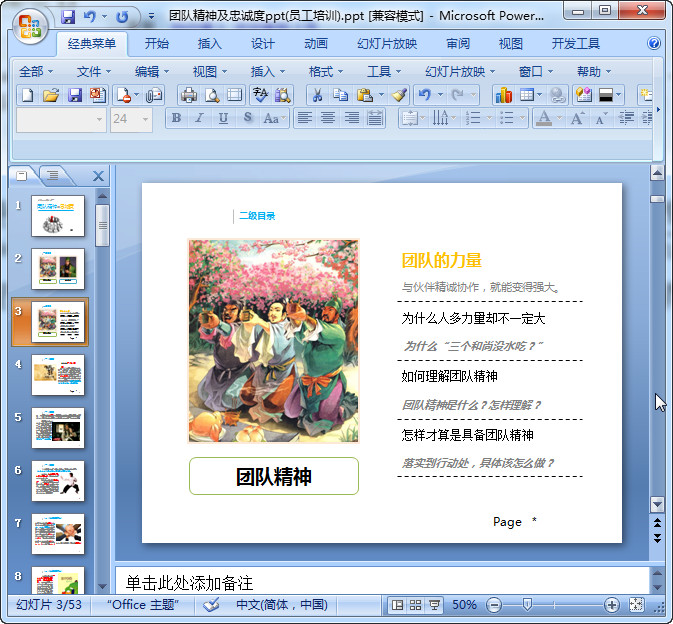This screenshot has height=624, width=673.
Task: Click the Print icon in toolbar
Action: click(189, 95)
